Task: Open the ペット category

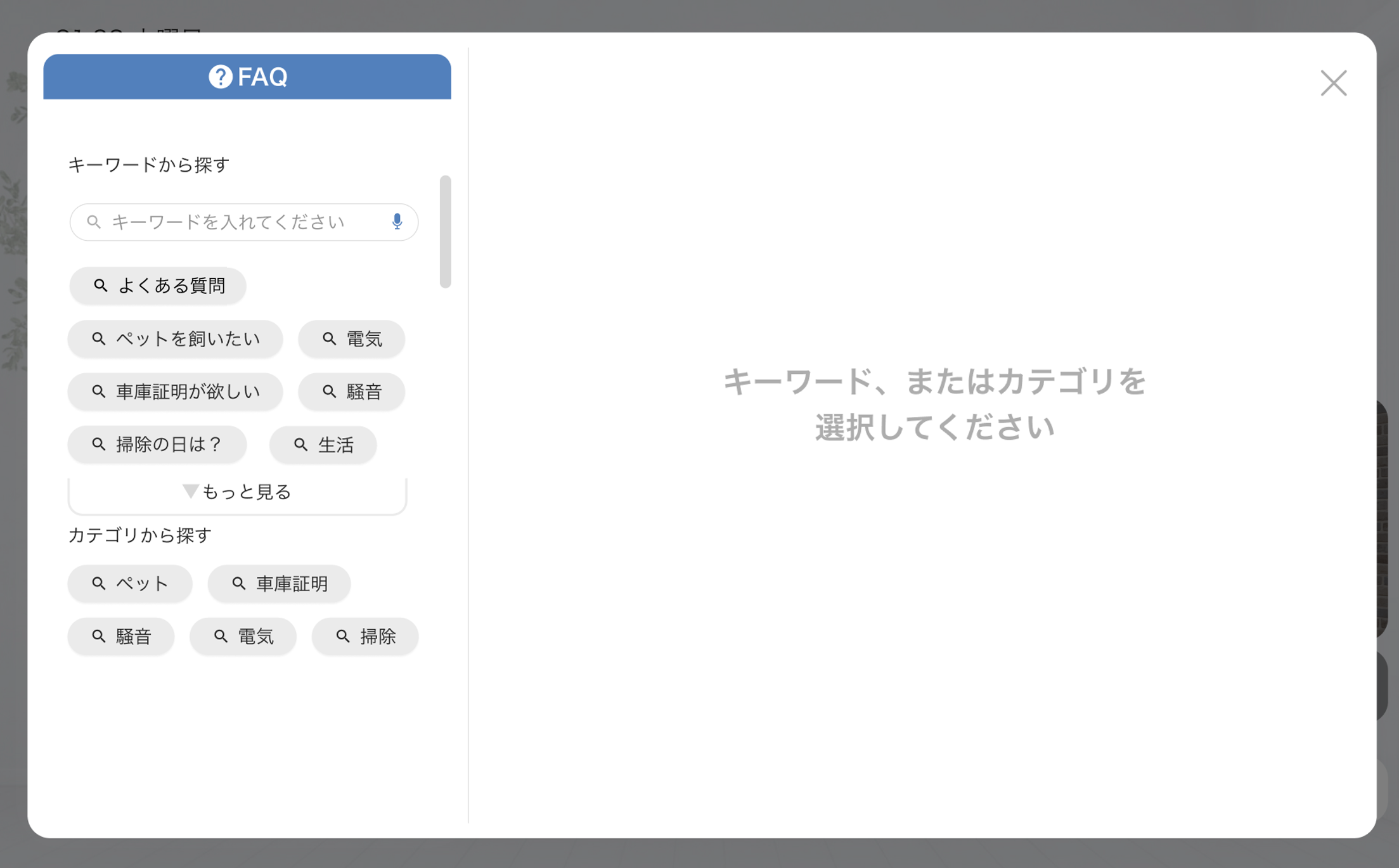Action: point(130,583)
